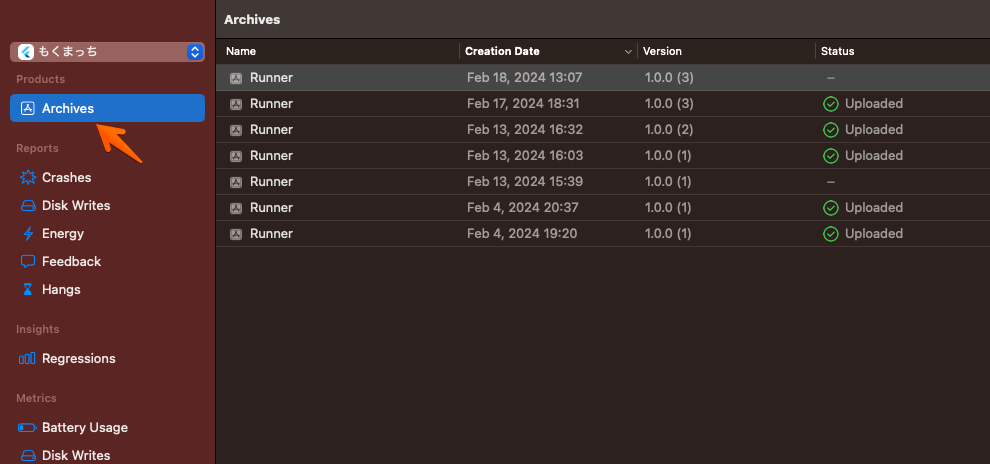The height and width of the screenshot is (464, 990).
Task: Open the Hangs report
Action: pyautogui.click(x=61, y=289)
